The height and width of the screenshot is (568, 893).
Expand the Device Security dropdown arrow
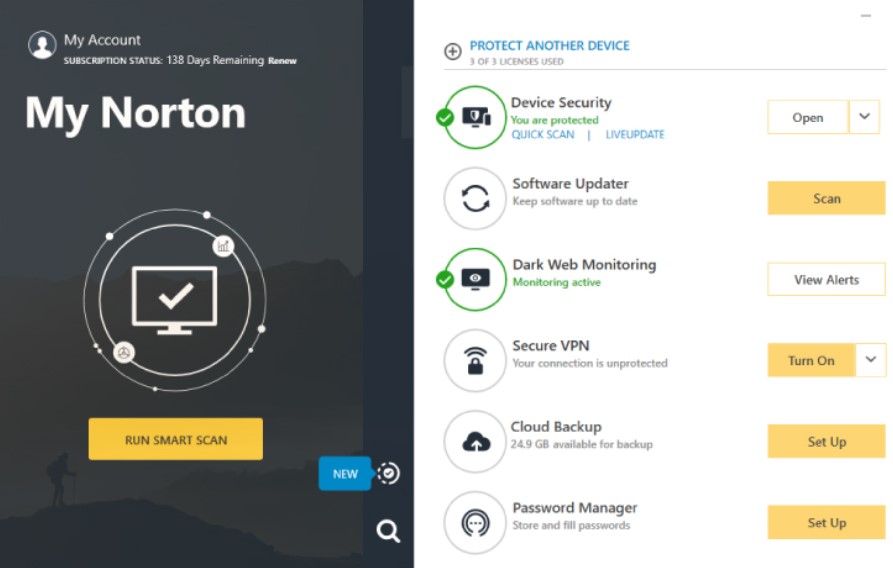click(865, 117)
